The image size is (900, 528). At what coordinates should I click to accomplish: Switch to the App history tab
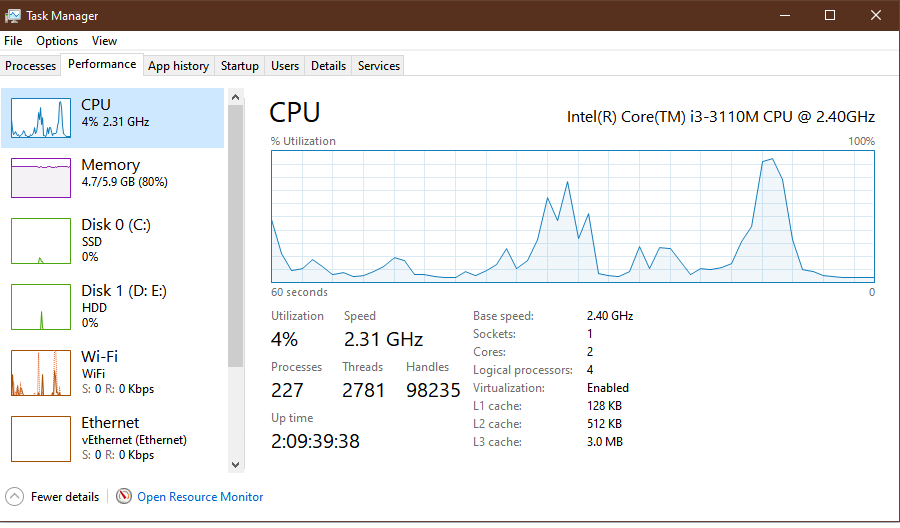coord(178,66)
